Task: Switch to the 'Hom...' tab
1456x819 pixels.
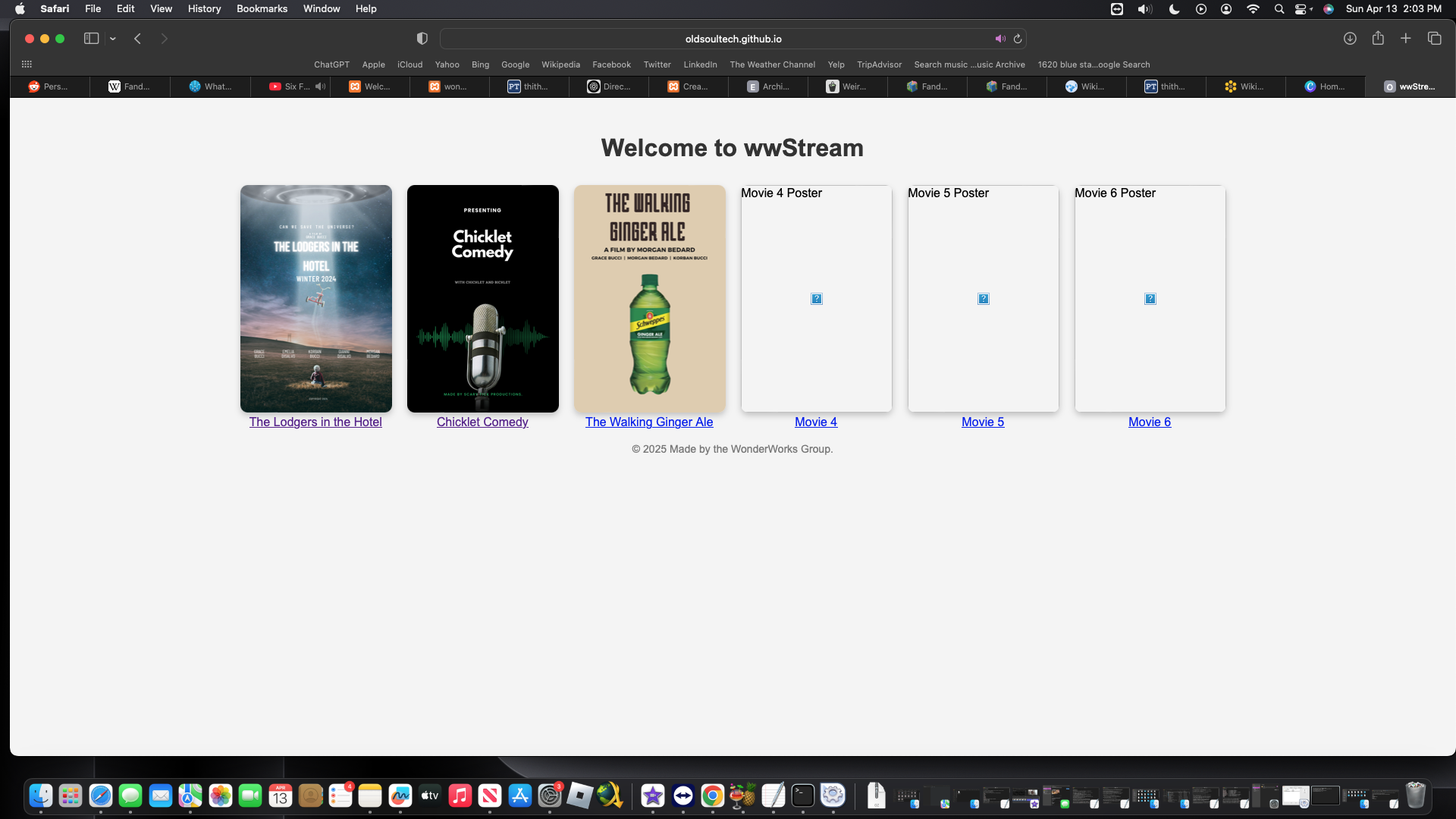Action: click(1325, 86)
